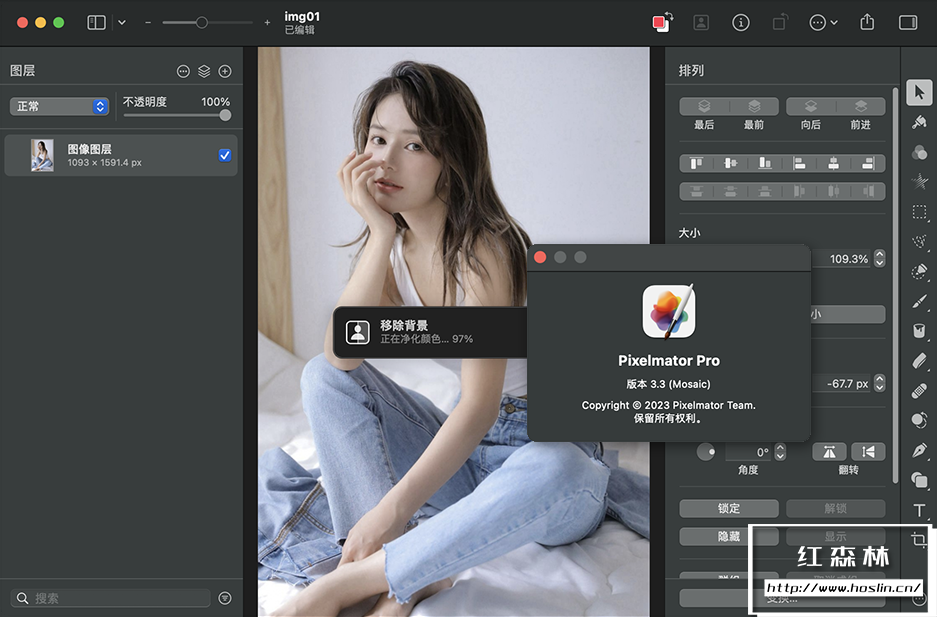This screenshot has height=617, width=937.
Task: Select the Repair bandage tool
Action: tap(919, 390)
